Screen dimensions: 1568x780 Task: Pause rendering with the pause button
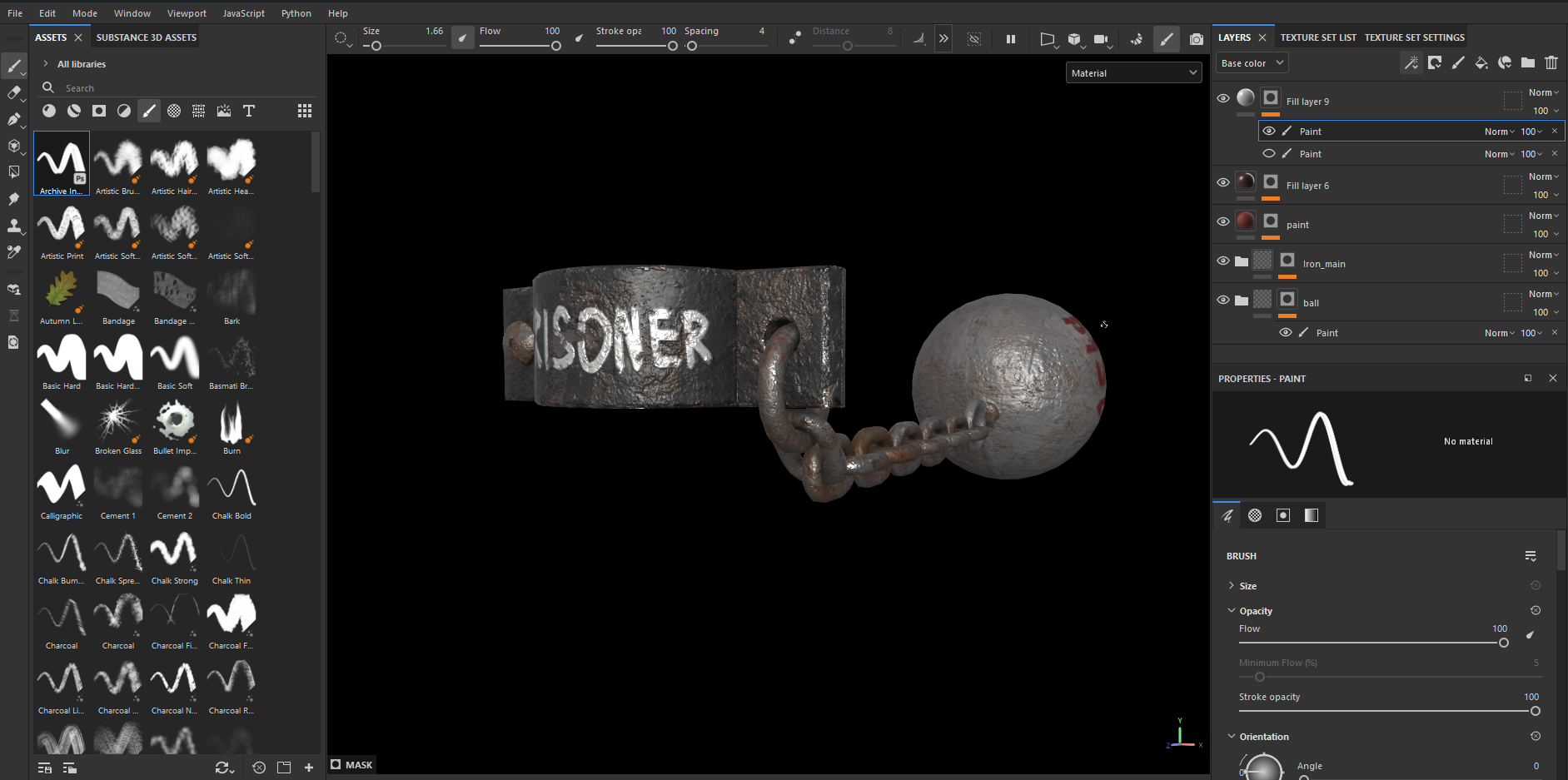[1010, 39]
